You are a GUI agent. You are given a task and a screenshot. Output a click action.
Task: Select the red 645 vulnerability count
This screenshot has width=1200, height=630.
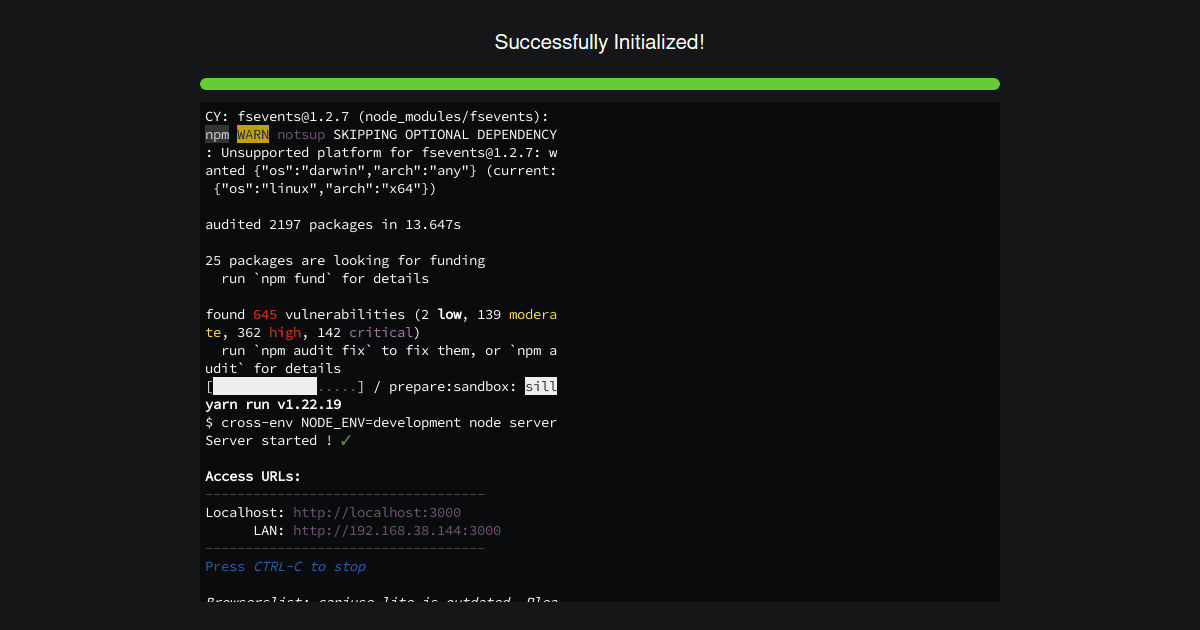pos(264,314)
